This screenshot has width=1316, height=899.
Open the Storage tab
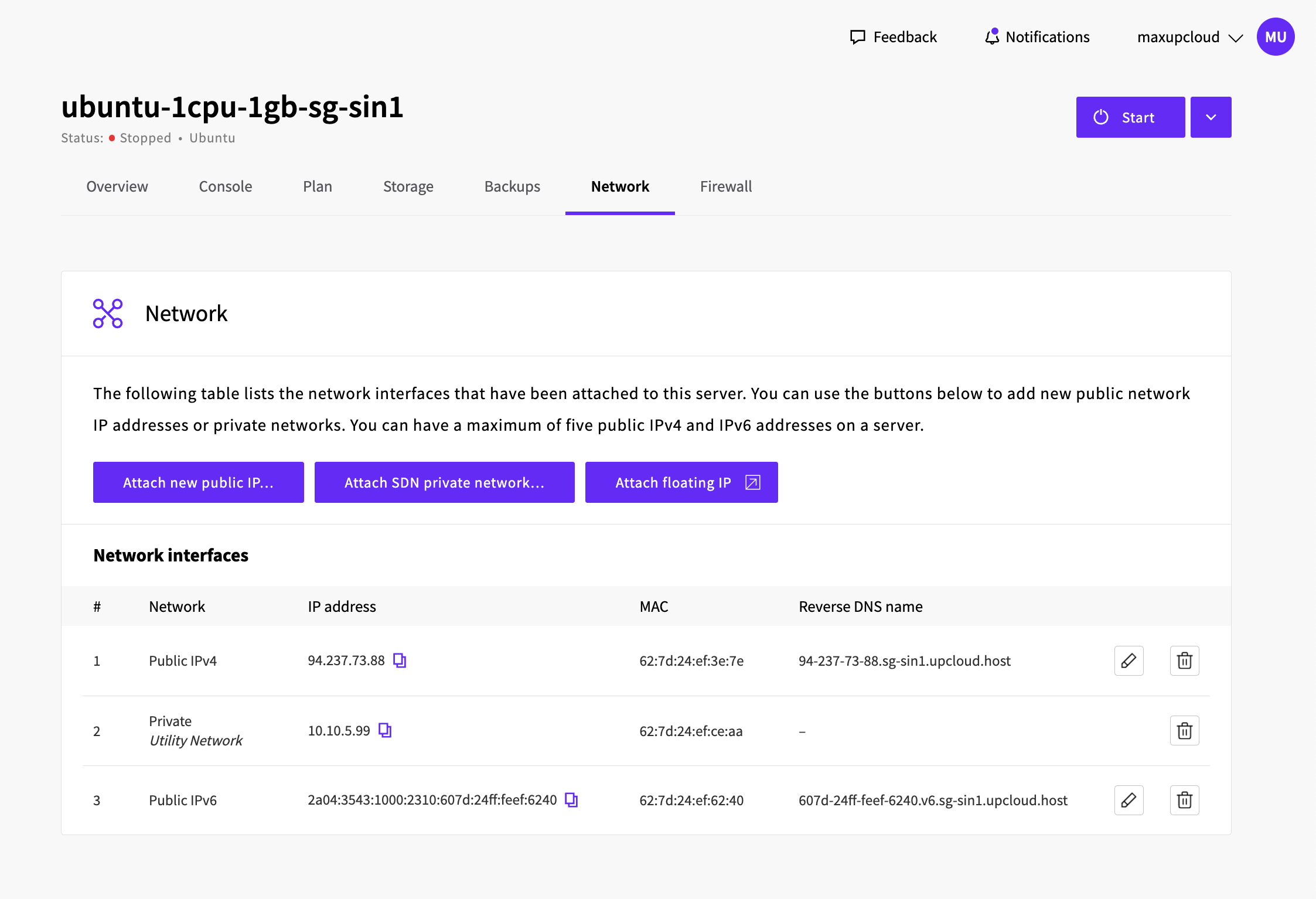[408, 186]
